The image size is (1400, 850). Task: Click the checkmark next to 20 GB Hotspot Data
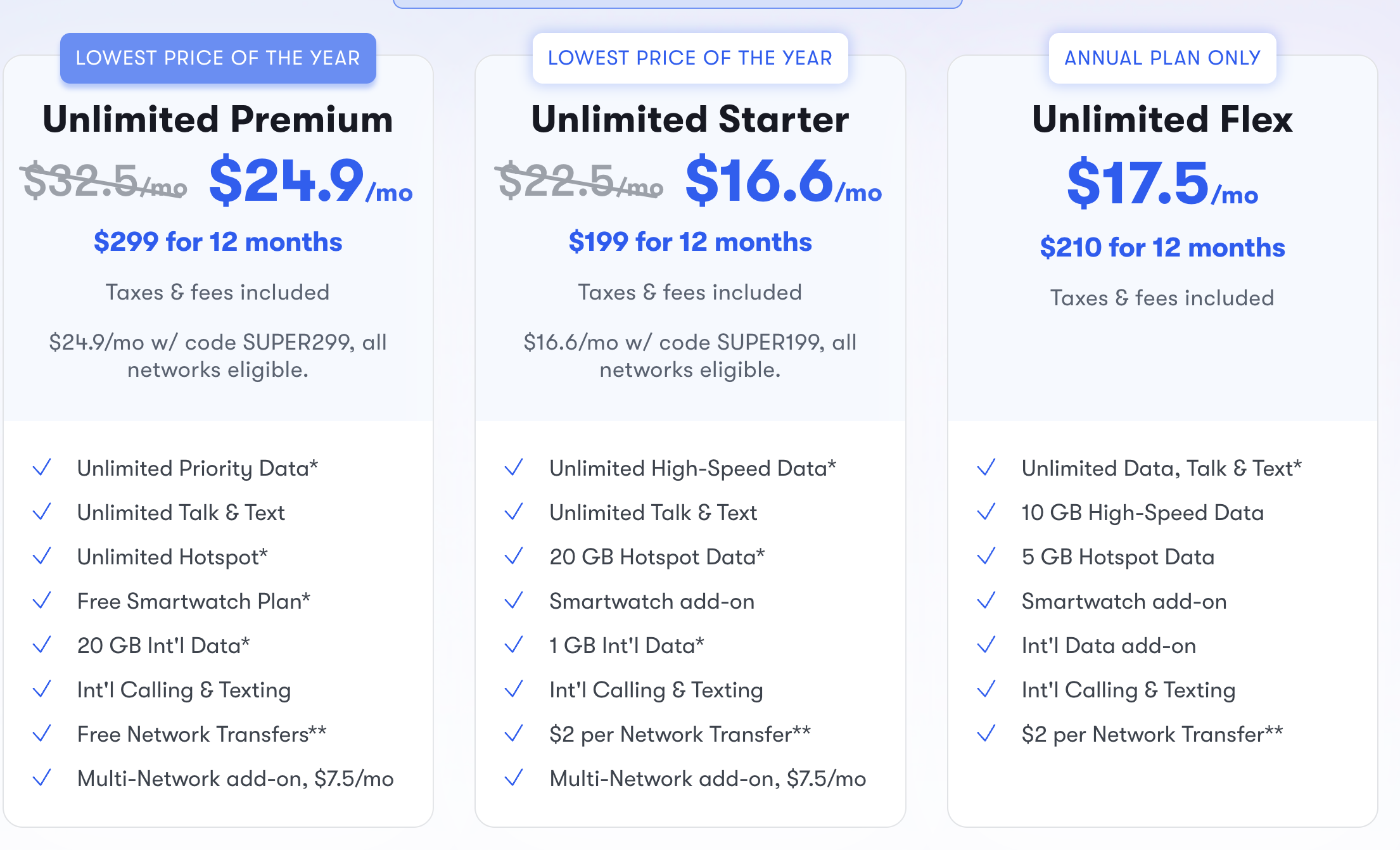(514, 557)
